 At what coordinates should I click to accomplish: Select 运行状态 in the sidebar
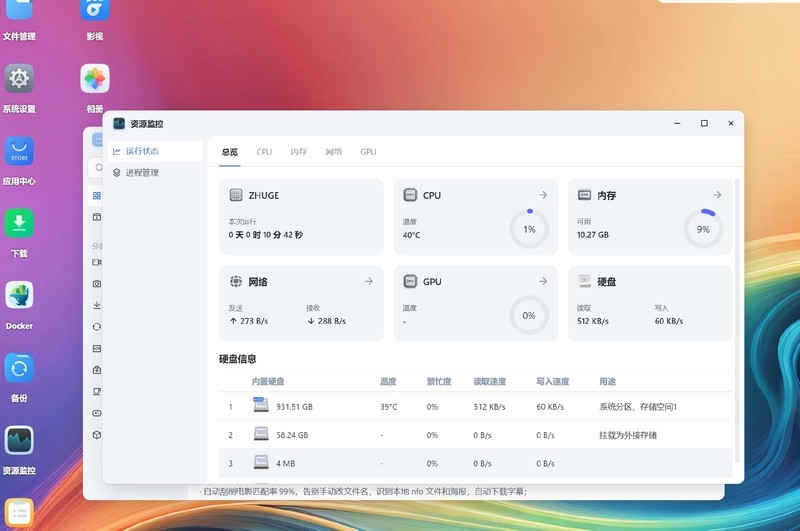[x=155, y=151]
